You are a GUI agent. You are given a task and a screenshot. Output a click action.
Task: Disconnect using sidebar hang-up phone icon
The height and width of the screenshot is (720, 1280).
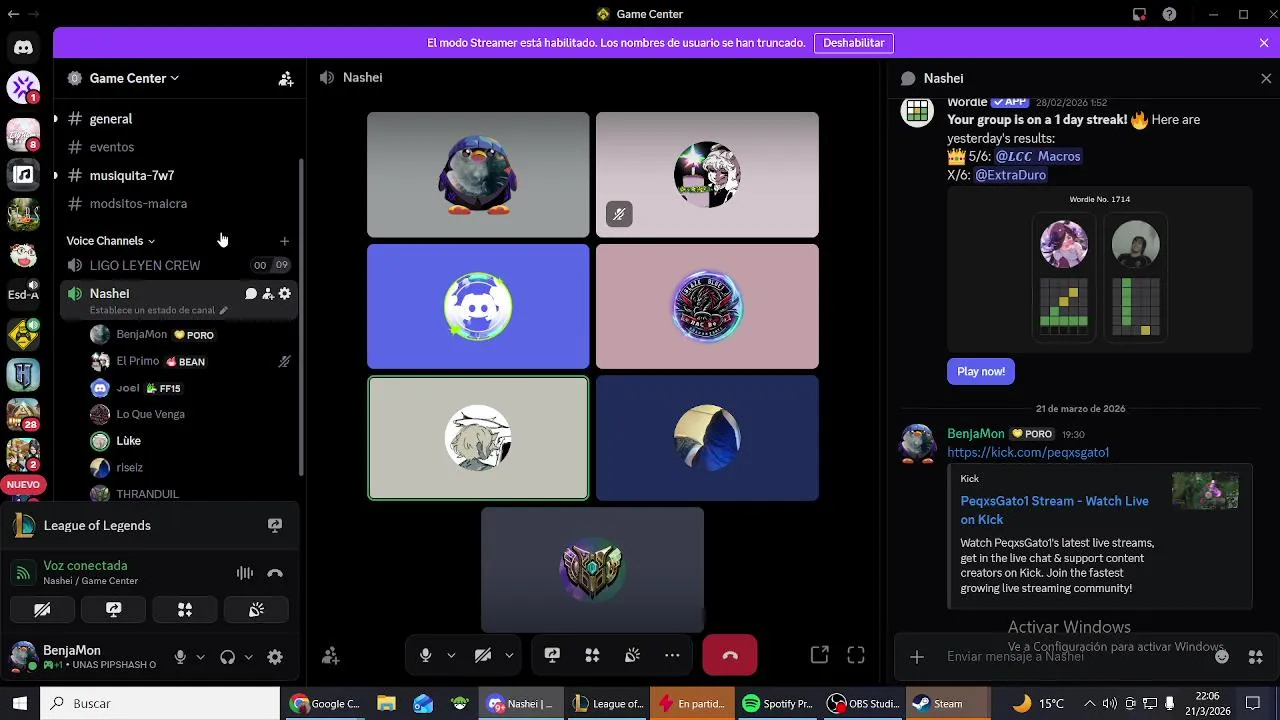pos(275,573)
